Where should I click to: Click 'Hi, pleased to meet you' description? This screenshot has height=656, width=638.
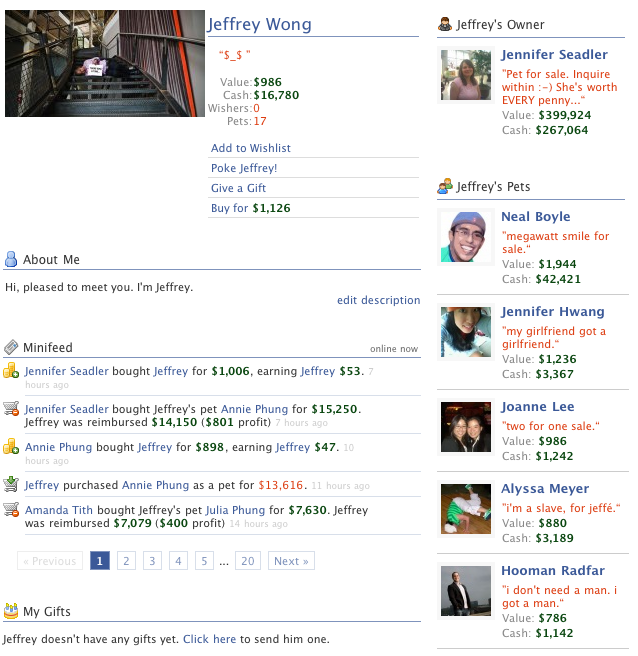[x=99, y=287]
